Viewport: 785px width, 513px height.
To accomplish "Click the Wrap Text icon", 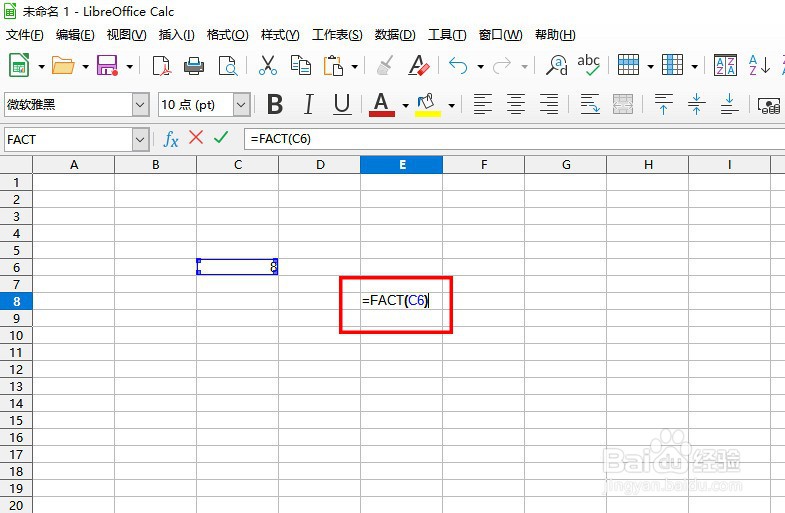I will pyautogui.click(x=590, y=104).
